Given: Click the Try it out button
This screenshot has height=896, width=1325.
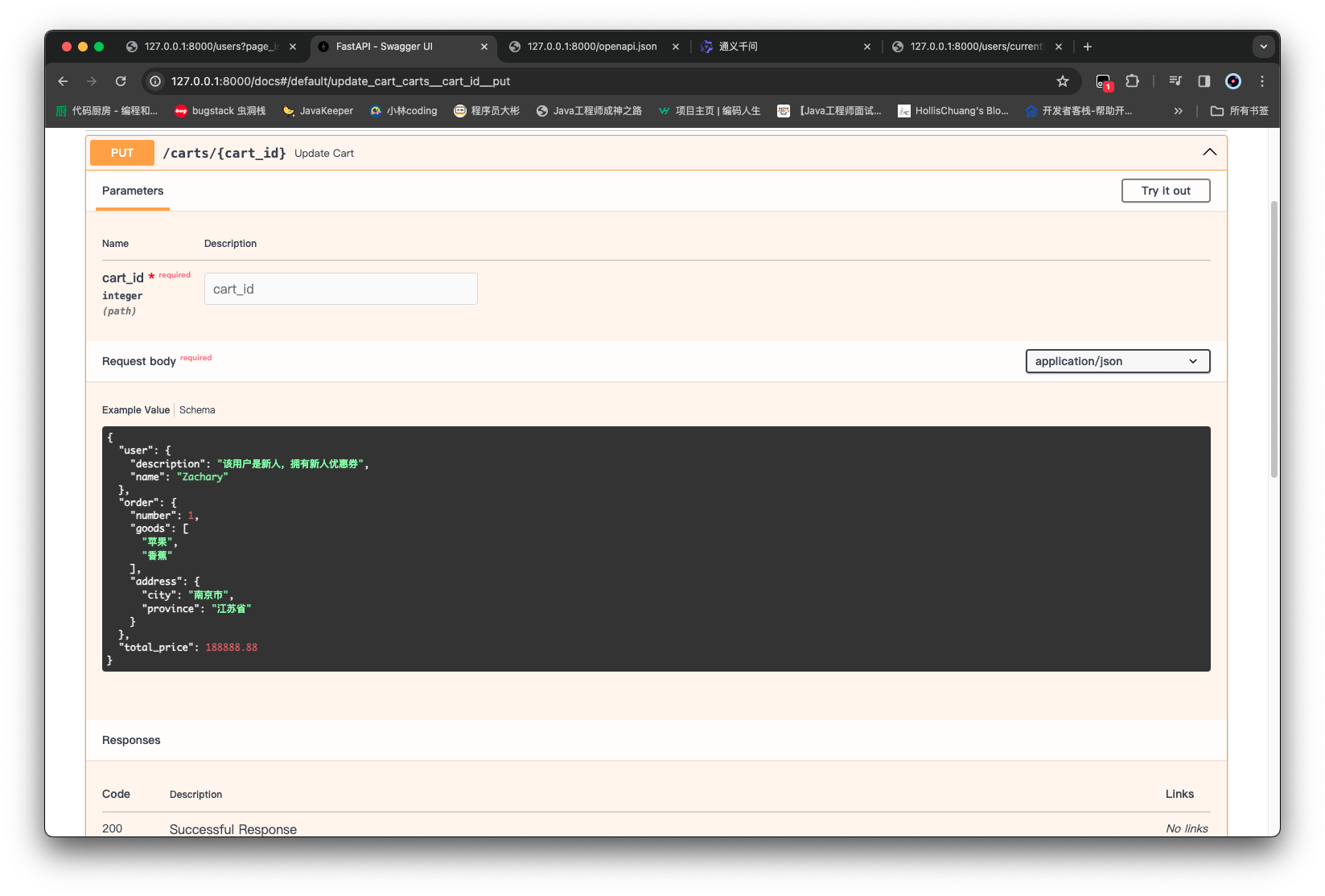Looking at the screenshot, I should click(1166, 191).
